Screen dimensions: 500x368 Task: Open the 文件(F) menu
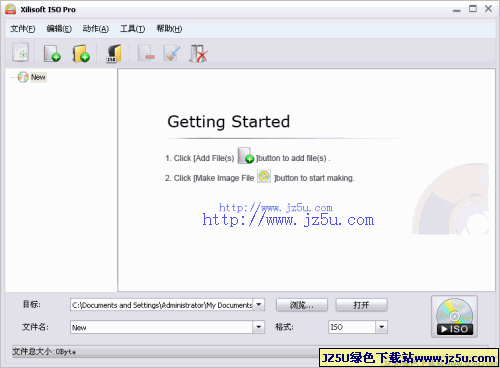(23, 29)
